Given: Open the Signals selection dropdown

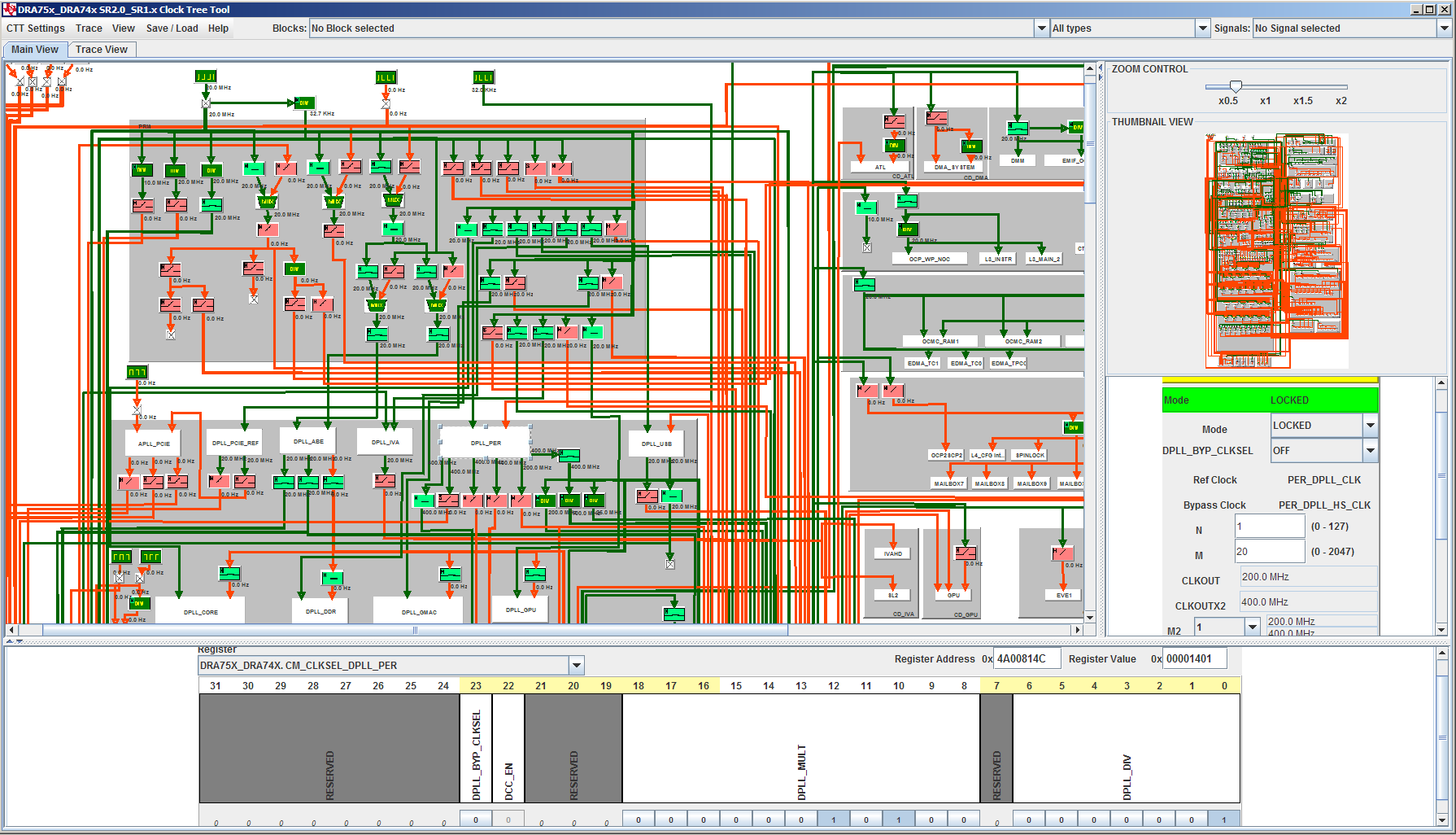Looking at the screenshot, I should coord(1445,28).
